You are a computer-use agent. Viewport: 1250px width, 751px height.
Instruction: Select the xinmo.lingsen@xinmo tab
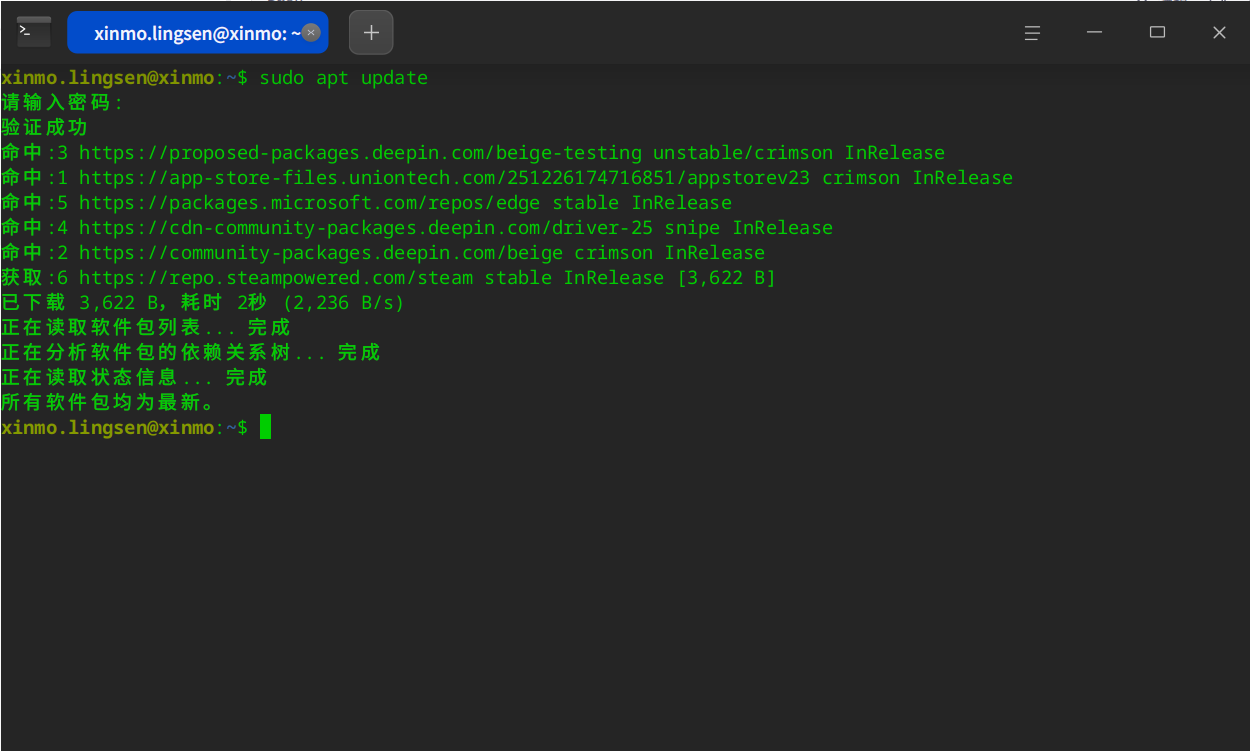pyautogui.click(x=197, y=32)
